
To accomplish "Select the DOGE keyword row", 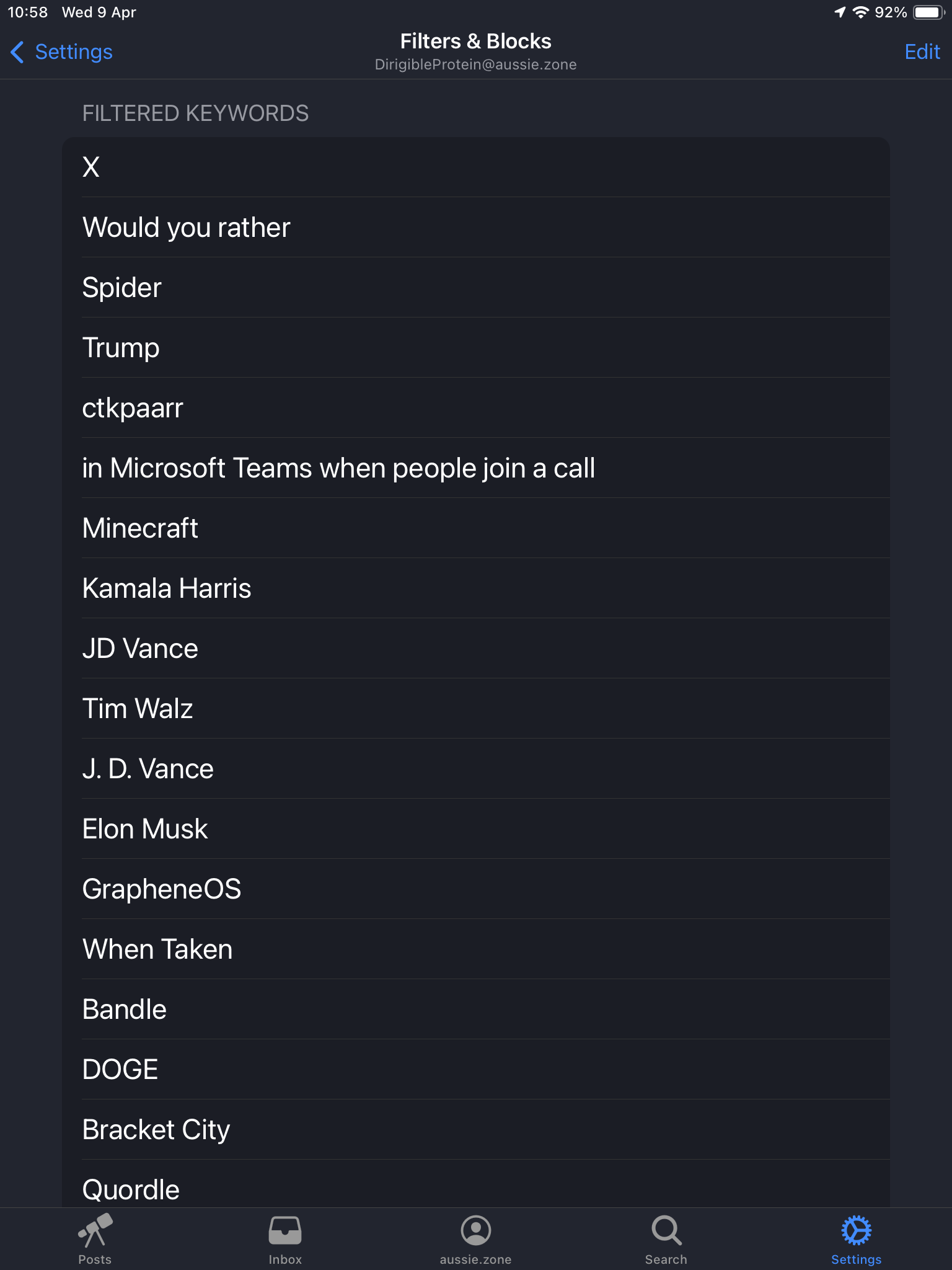I will (x=476, y=1070).
